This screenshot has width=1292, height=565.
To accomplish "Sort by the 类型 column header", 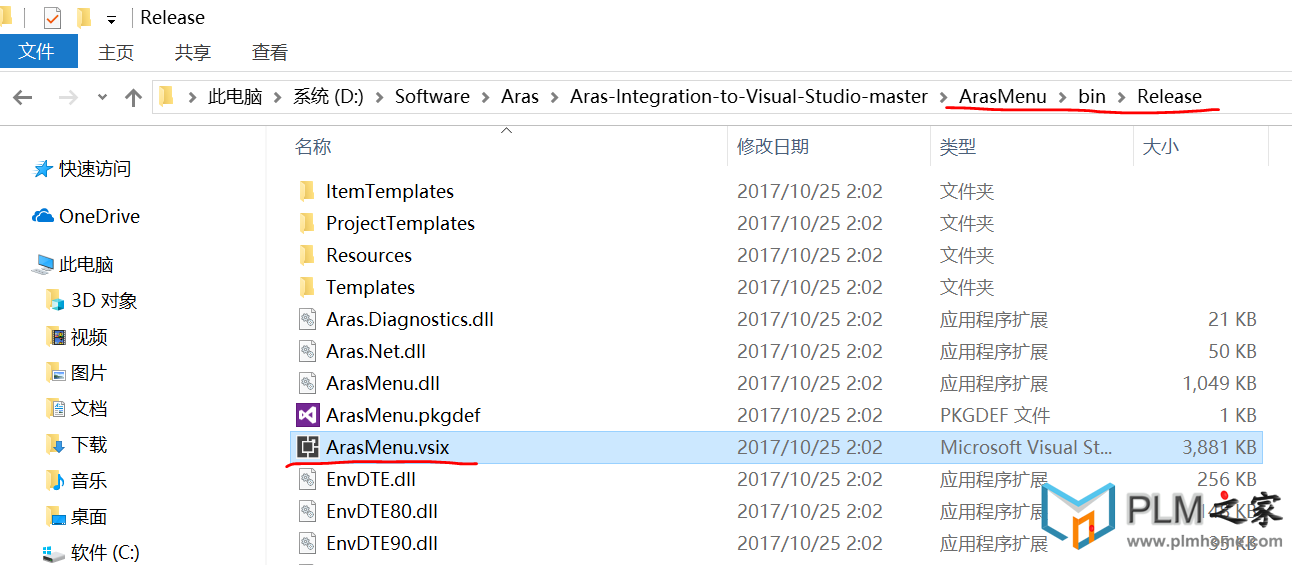I will 958,147.
